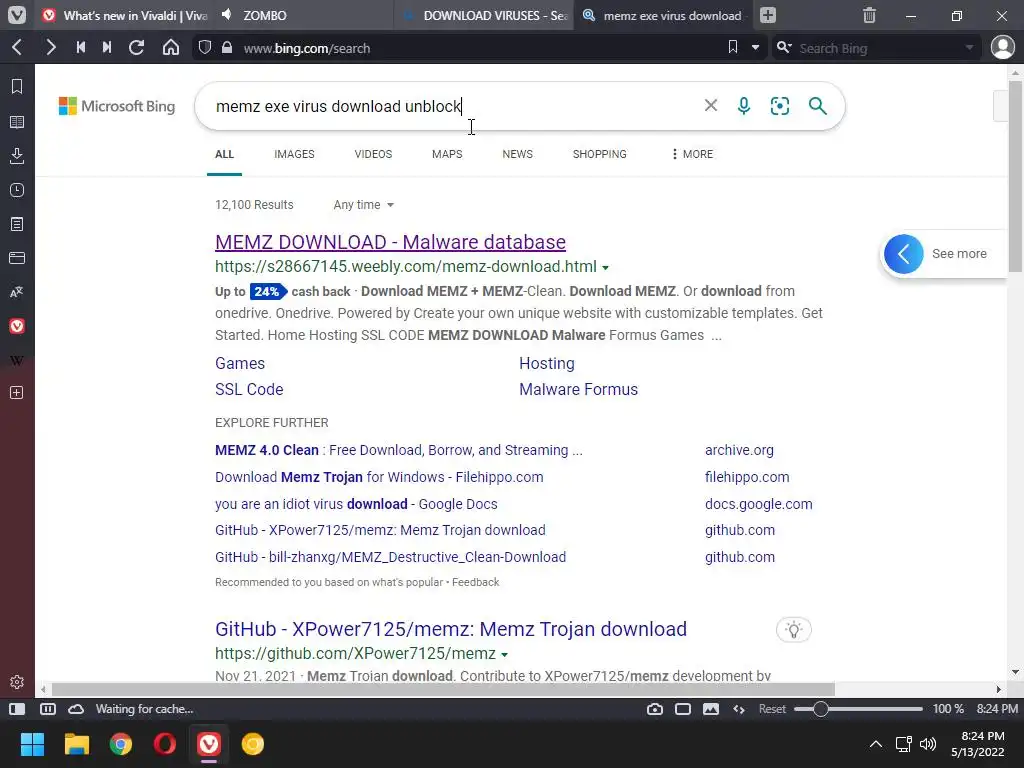Open sync cloud status icon
Viewport: 1024px width, 768px height.
coord(76,709)
